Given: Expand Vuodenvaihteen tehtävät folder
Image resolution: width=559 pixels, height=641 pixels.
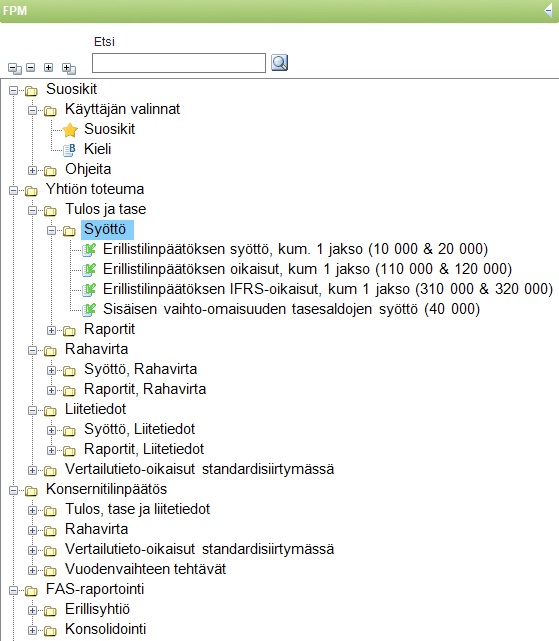Looking at the screenshot, I should point(32,570).
